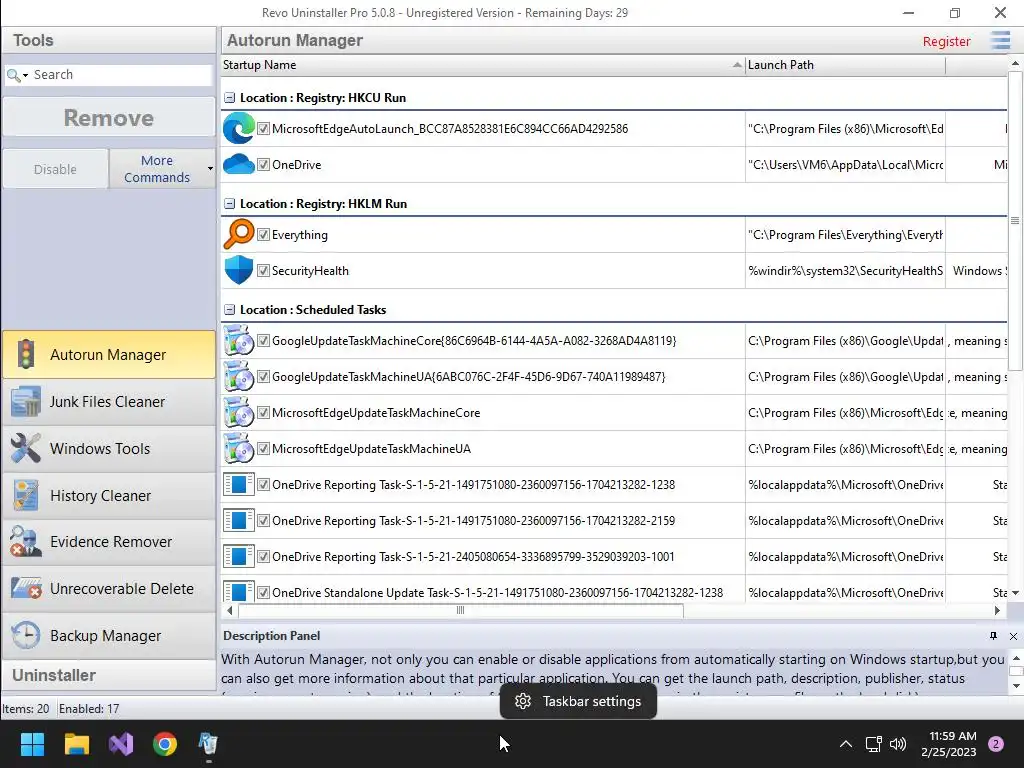Click the Windows Tools wrench icon
Viewport: 1024px width, 768px height.
click(x=26, y=448)
